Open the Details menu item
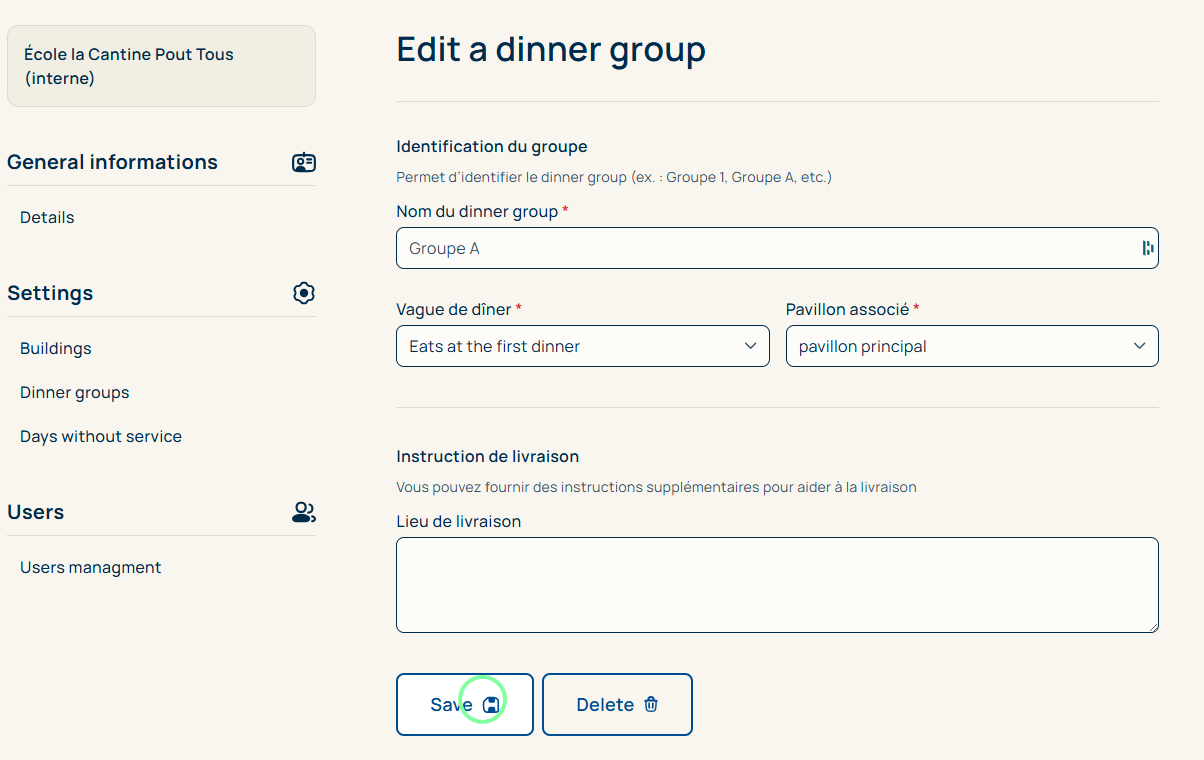The image size is (1204, 760). [47, 217]
